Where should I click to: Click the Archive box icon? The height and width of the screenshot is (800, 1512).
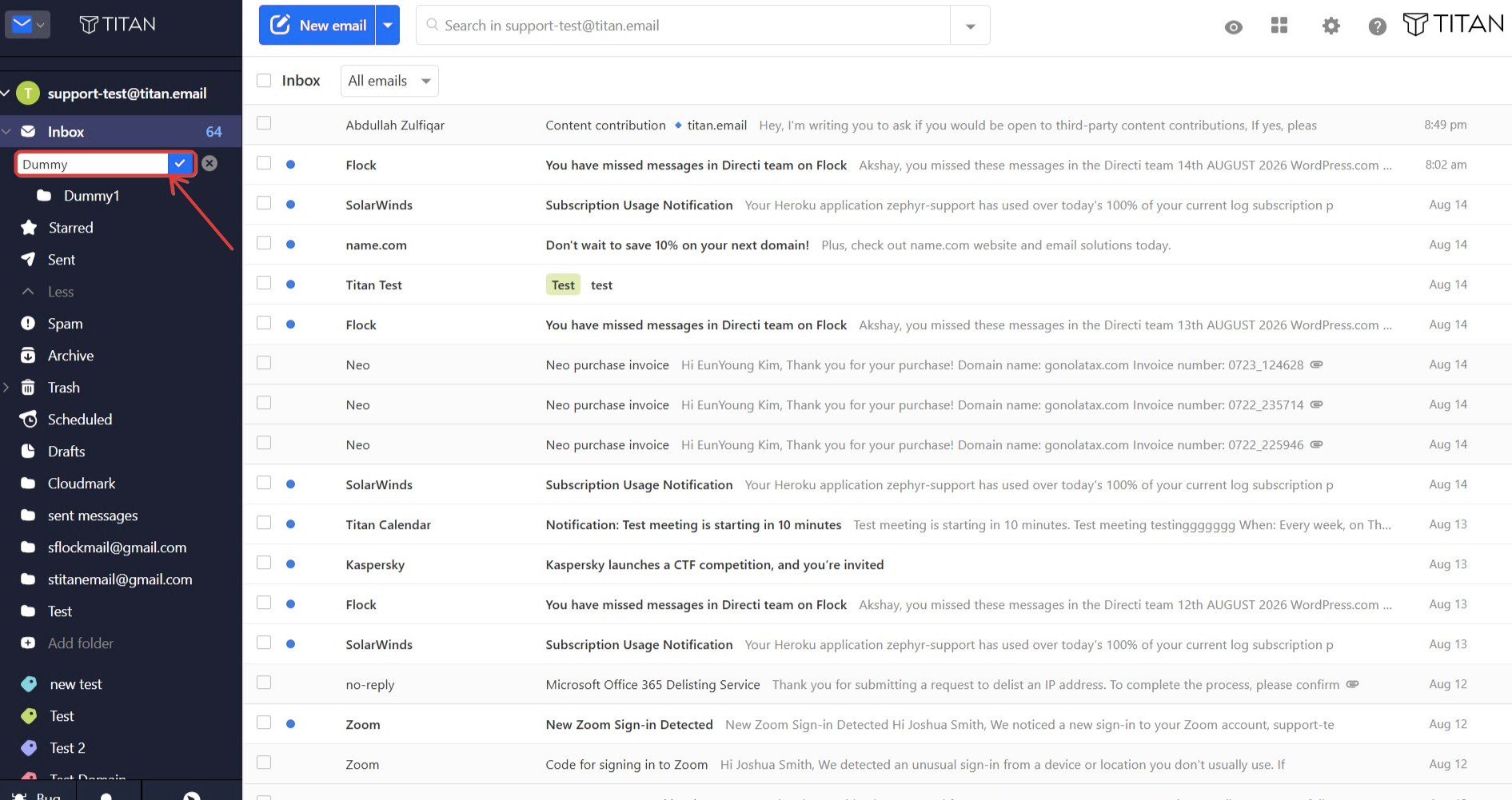(28, 356)
